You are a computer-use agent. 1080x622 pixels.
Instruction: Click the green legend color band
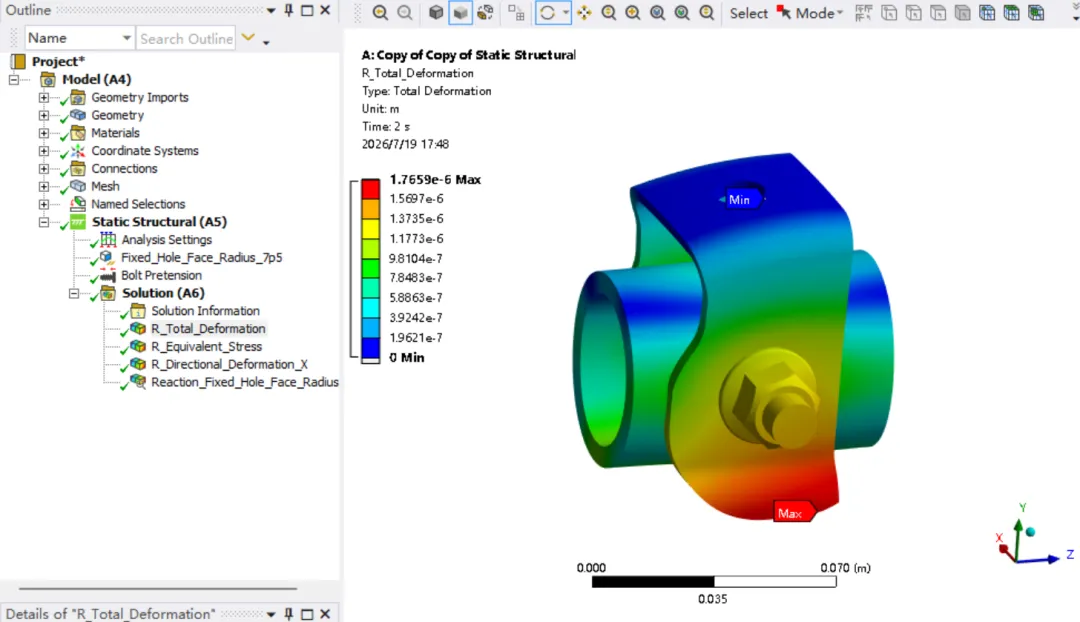(x=371, y=269)
